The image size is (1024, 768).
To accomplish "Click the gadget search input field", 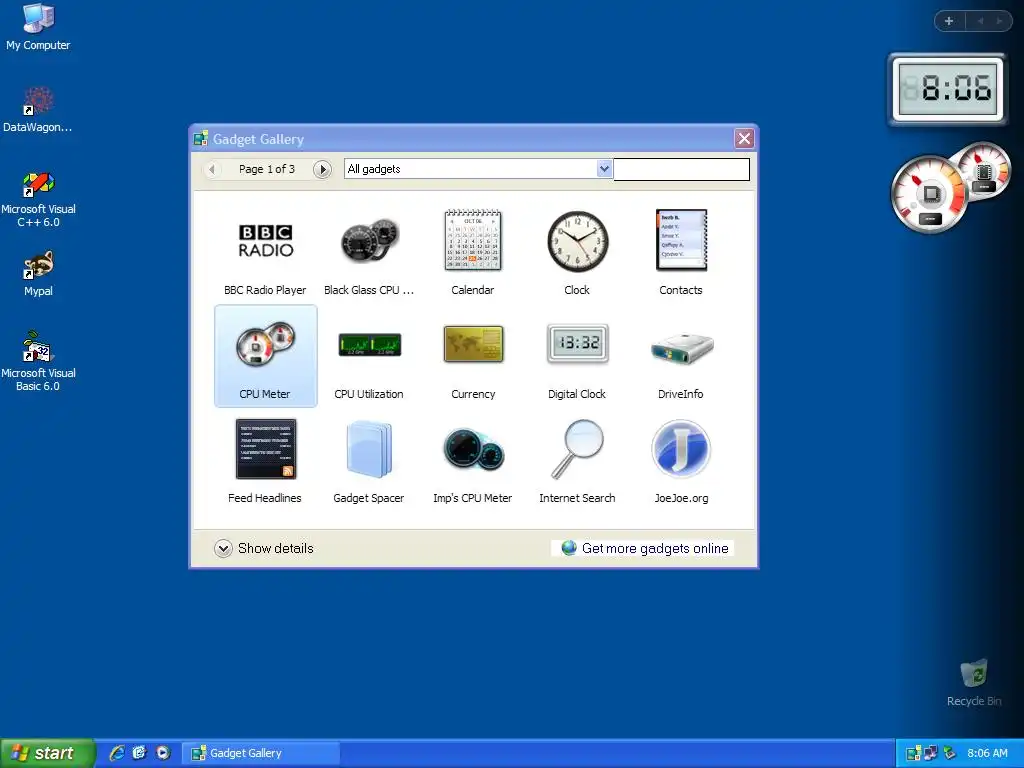I will coord(681,169).
